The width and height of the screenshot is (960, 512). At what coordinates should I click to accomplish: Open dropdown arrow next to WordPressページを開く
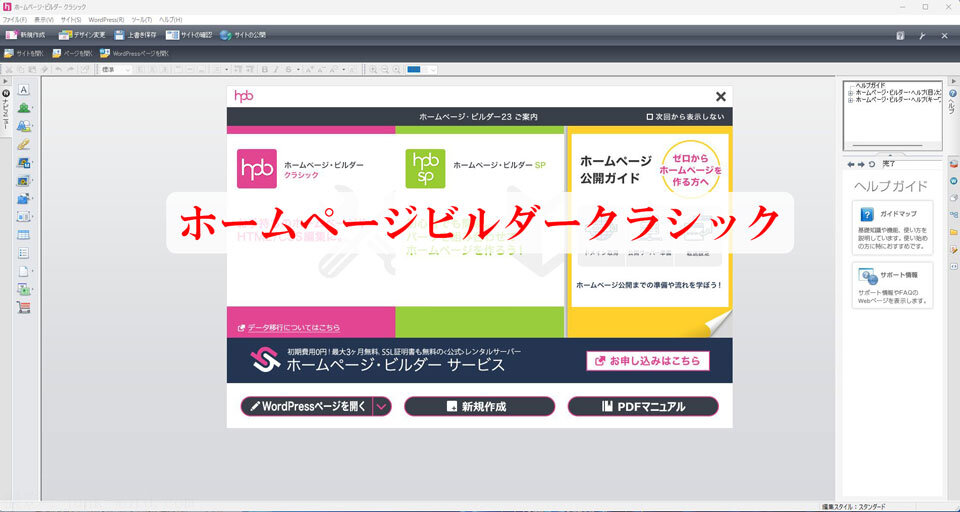click(x=382, y=406)
